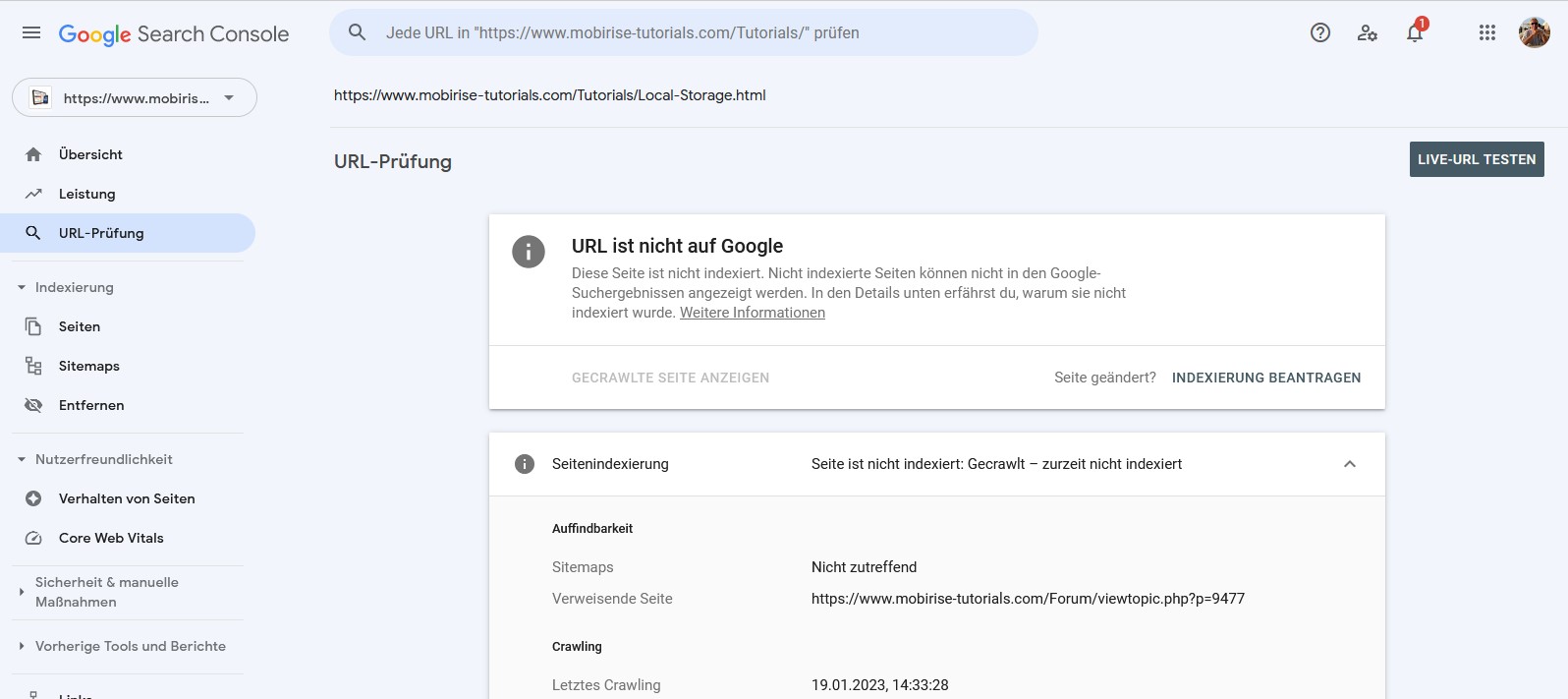This screenshot has height=699, width=1568.
Task: Click the search magnifier icon in URL bar
Action: click(x=358, y=32)
